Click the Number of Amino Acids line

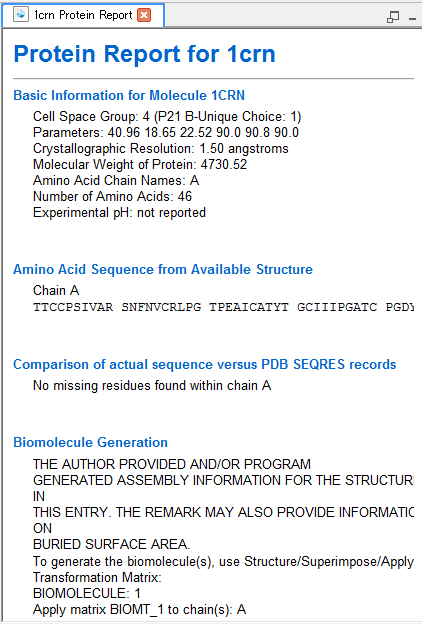[x=113, y=197]
